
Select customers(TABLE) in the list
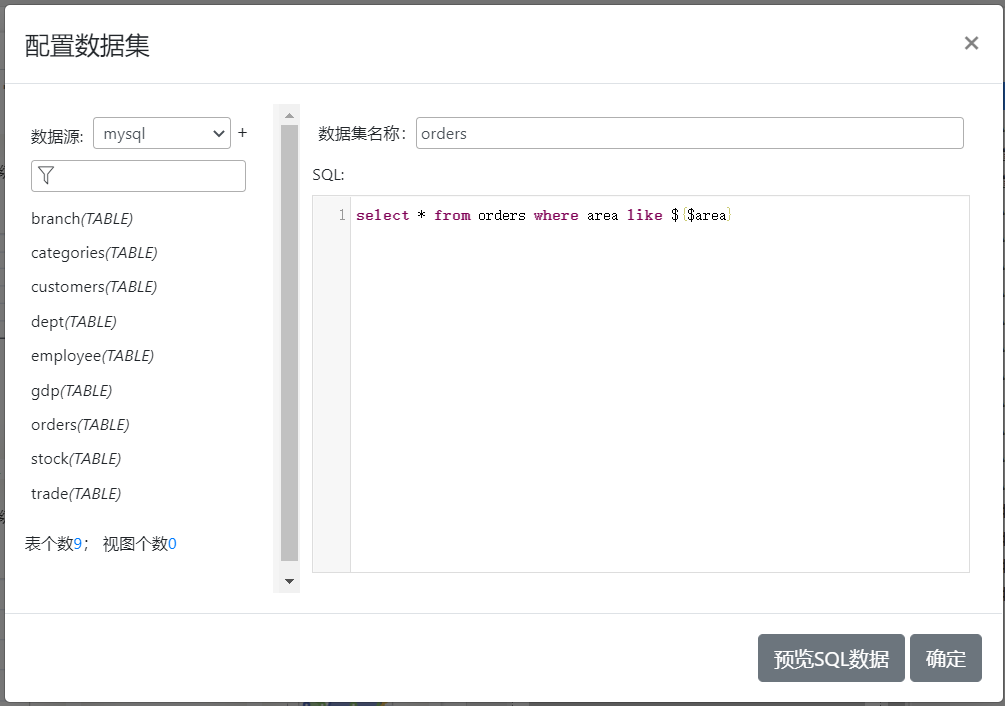94,287
